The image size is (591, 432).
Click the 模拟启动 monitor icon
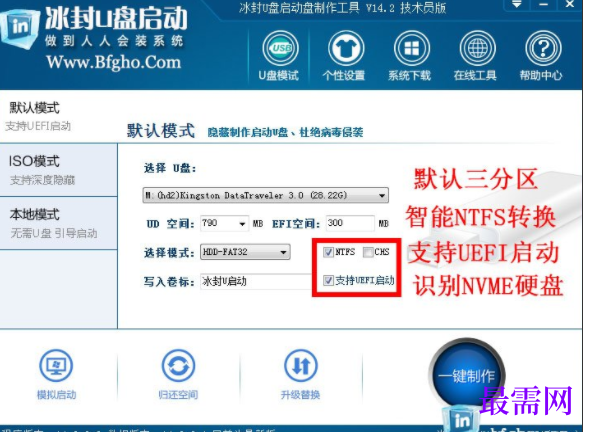pyautogui.click(x=56, y=365)
